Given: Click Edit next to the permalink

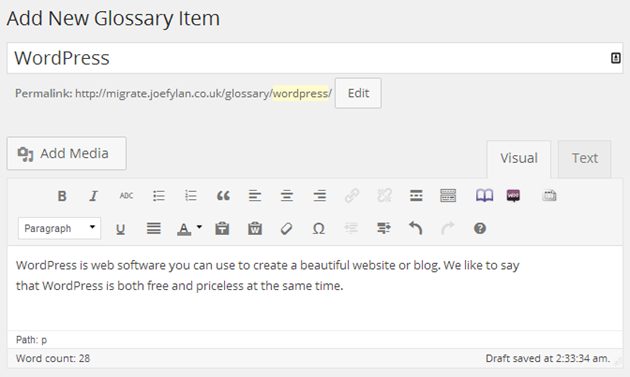Looking at the screenshot, I should coord(358,93).
